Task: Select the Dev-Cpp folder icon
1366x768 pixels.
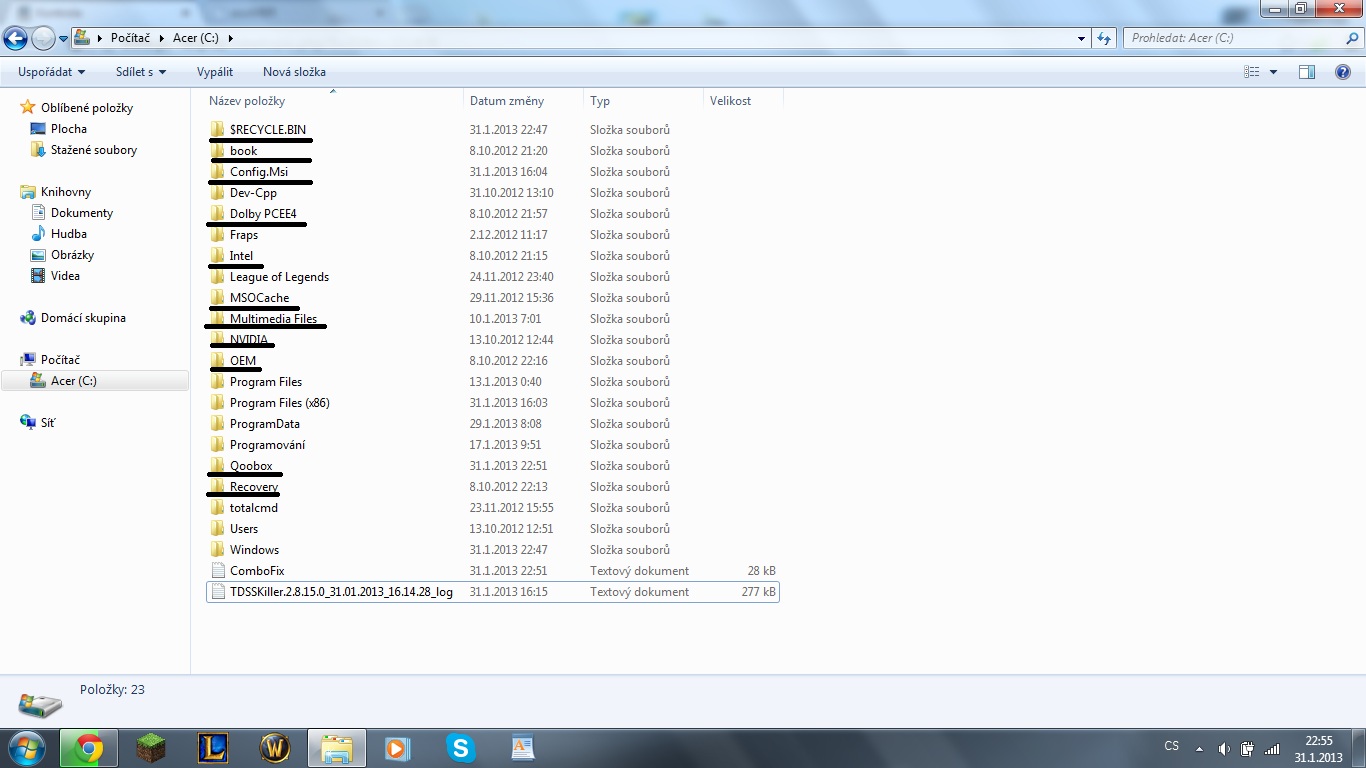Action: coord(218,193)
